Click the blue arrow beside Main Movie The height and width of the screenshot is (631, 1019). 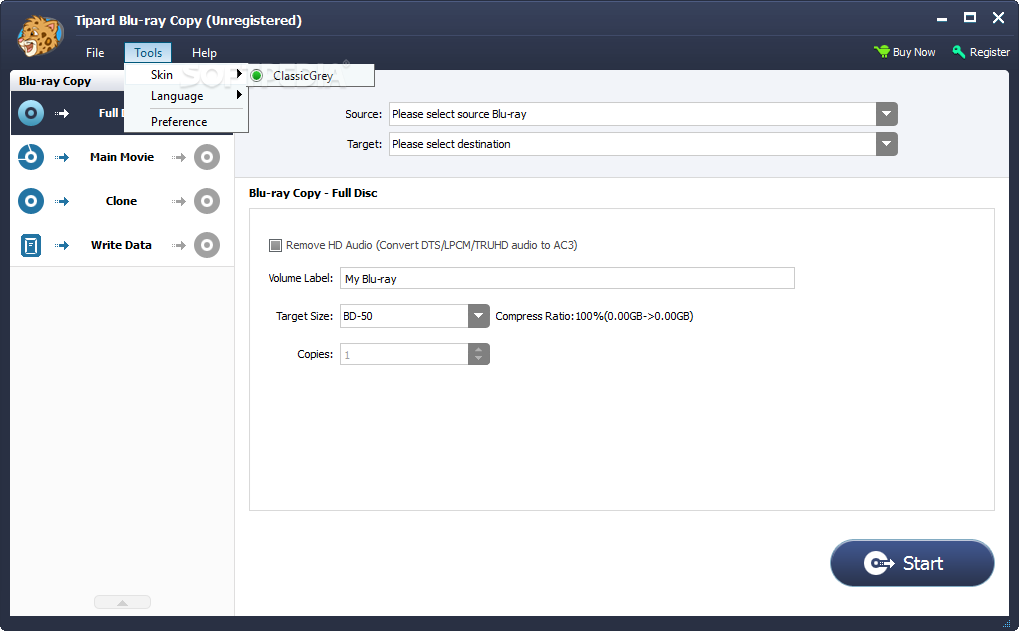62,157
